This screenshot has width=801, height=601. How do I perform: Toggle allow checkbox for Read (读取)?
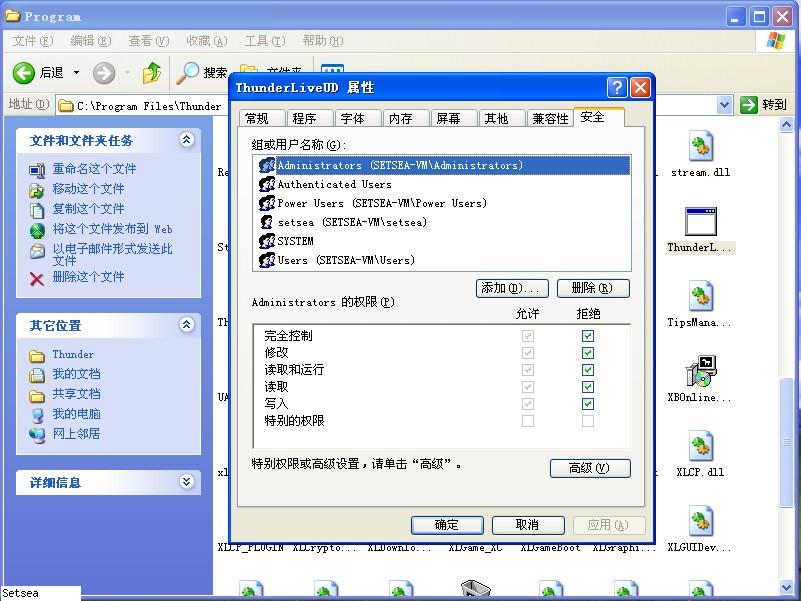pos(528,387)
